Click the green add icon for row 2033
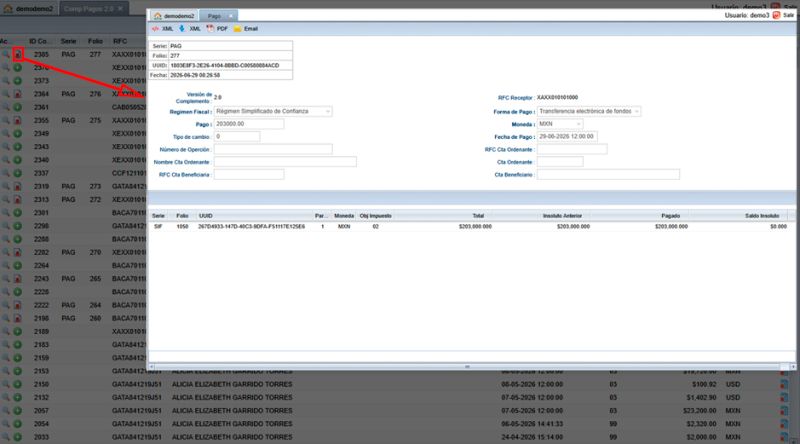 18,437
